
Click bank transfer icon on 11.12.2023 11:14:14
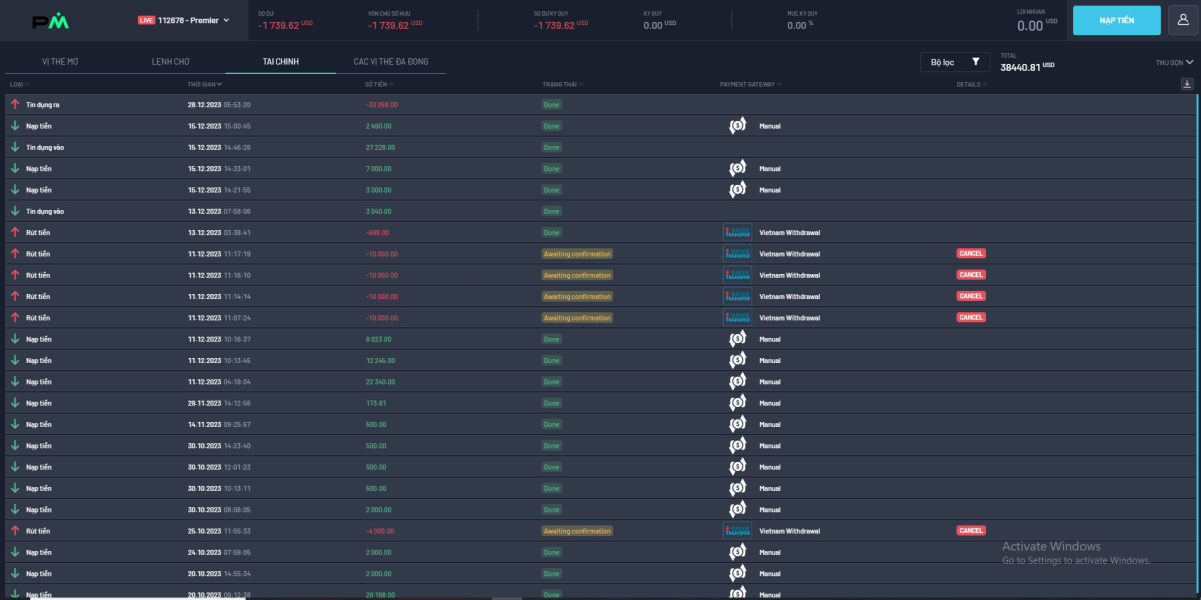pyautogui.click(x=737, y=296)
